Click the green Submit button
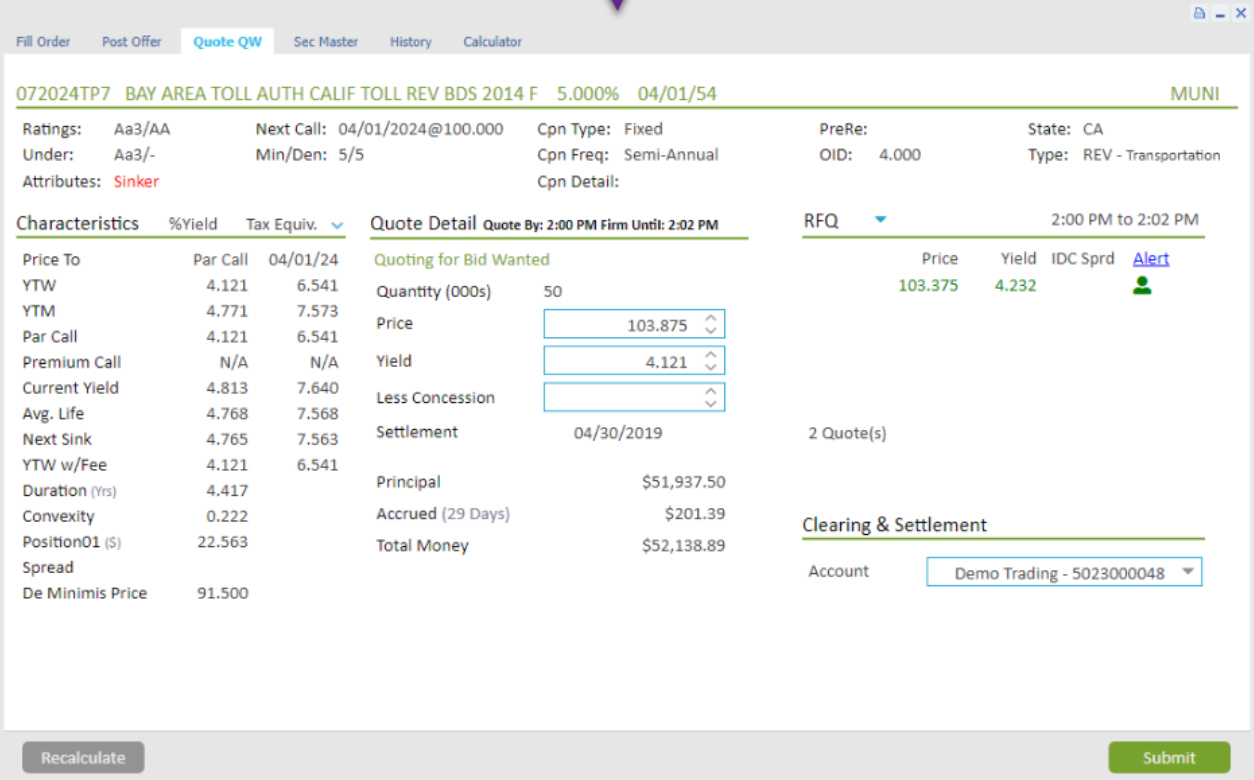1254x780 pixels. tap(1169, 758)
